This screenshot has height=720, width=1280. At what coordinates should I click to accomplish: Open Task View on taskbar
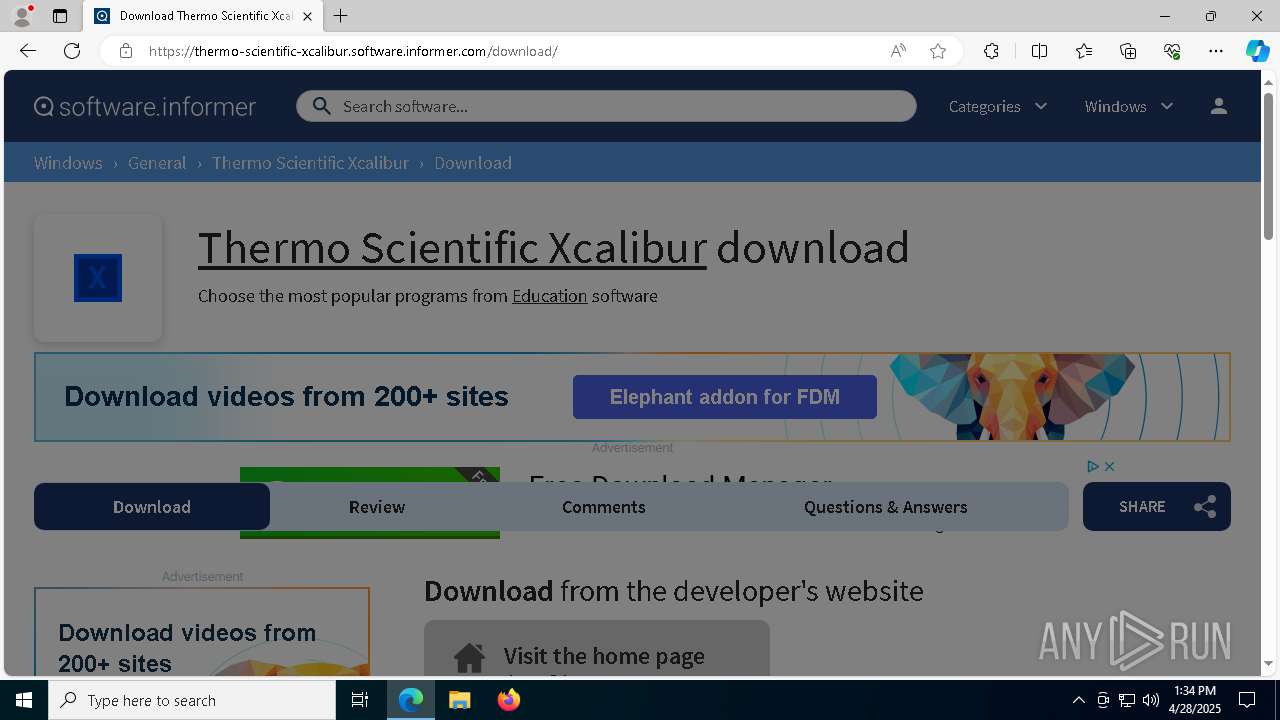pyautogui.click(x=360, y=700)
